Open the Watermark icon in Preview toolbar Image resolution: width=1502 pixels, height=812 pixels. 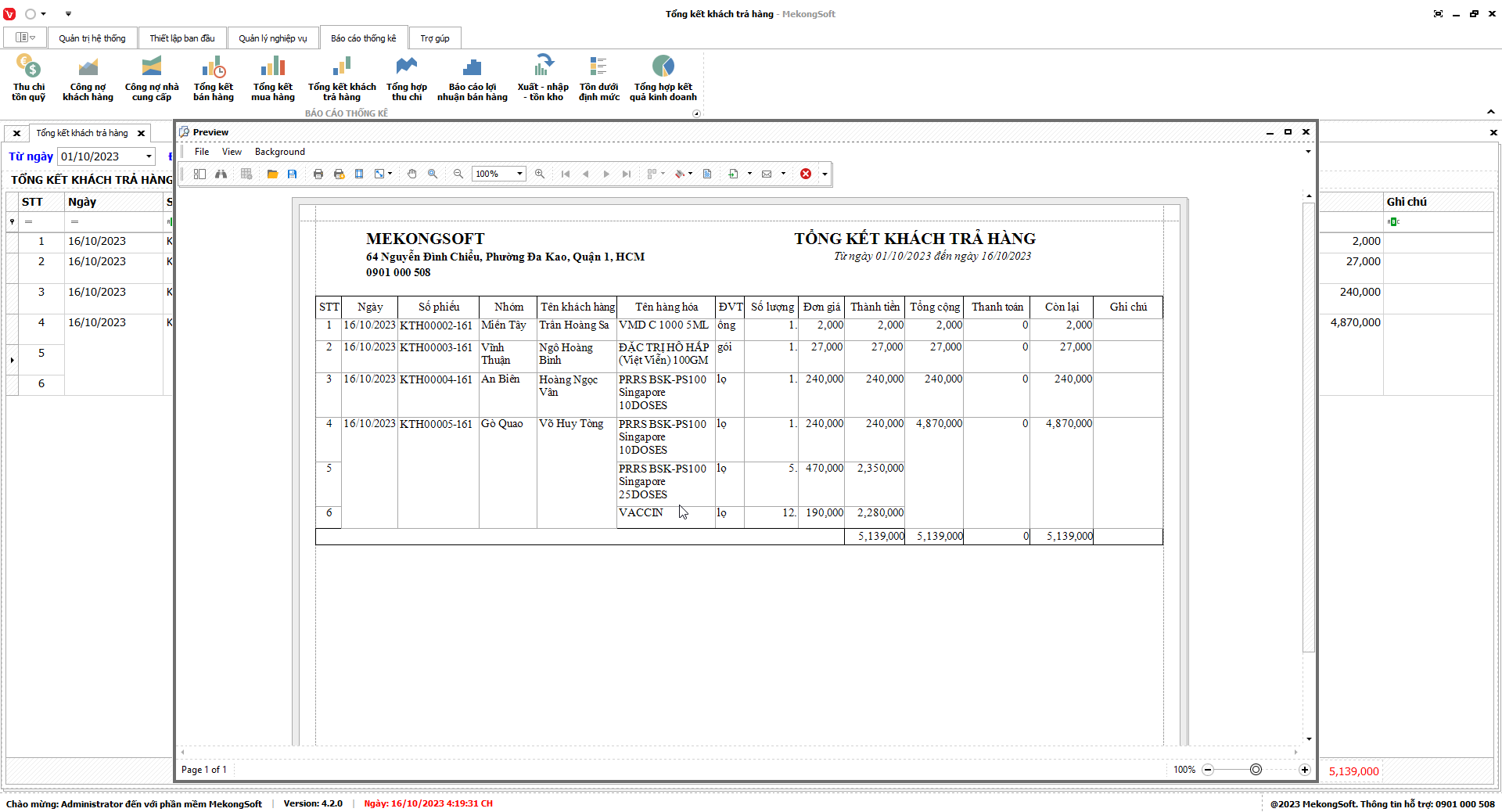coord(707,174)
